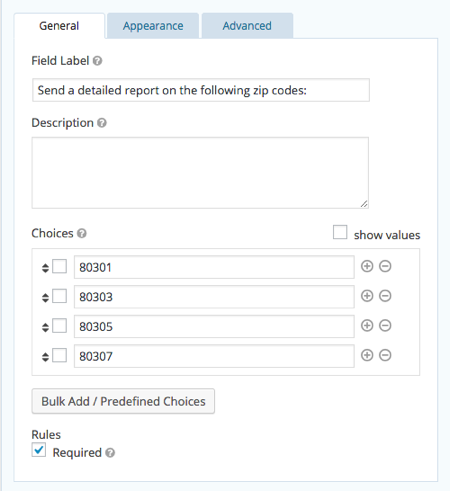The height and width of the screenshot is (491, 450).
Task: Add a choice after 80301
Action: coord(367,266)
